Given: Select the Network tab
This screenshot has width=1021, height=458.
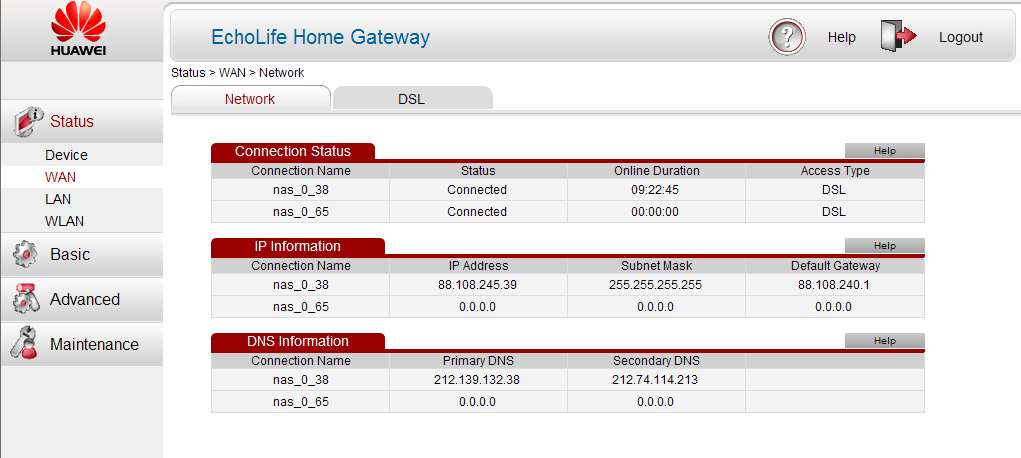Looking at the screenshot, I should coord(250,99).
